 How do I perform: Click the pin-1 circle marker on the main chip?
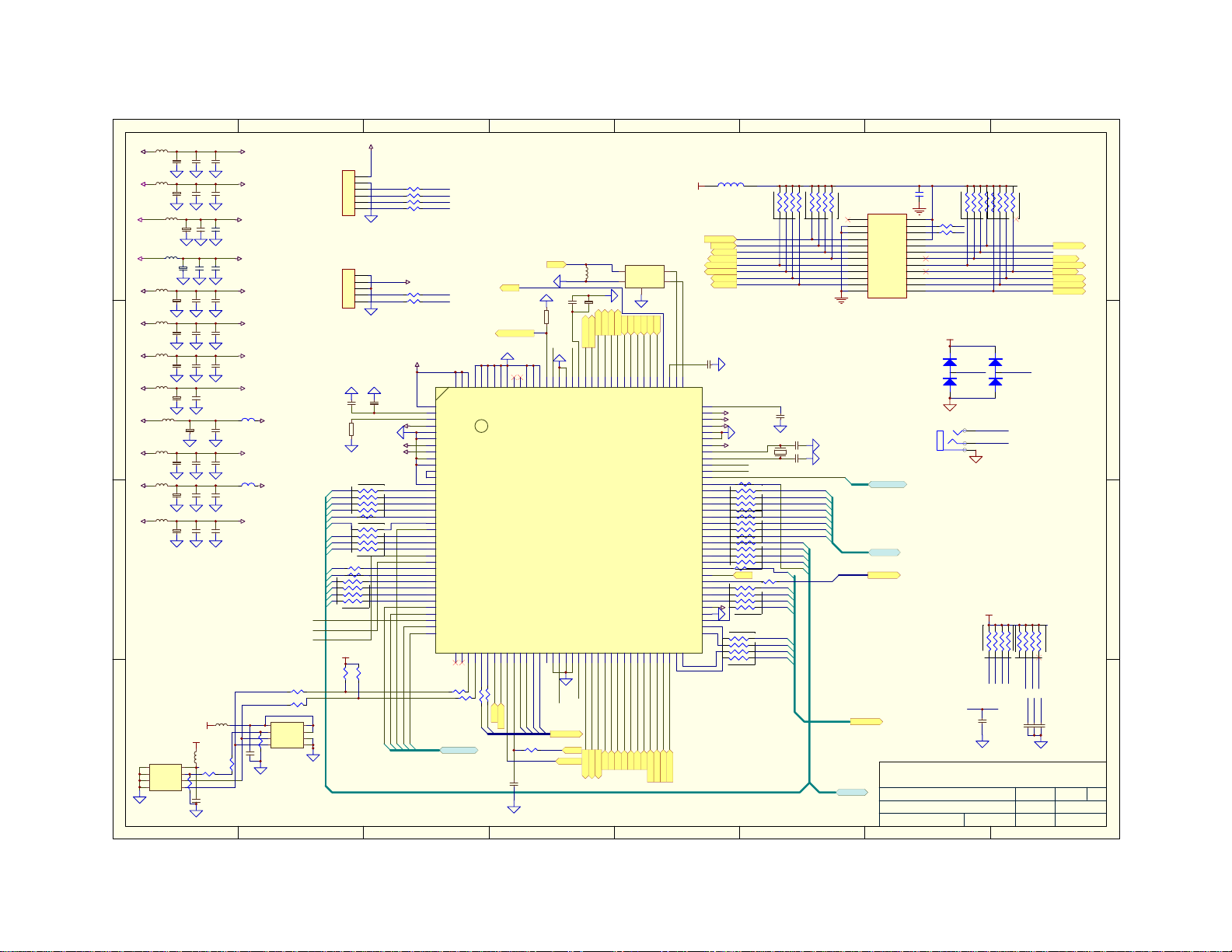coord(481,426)
